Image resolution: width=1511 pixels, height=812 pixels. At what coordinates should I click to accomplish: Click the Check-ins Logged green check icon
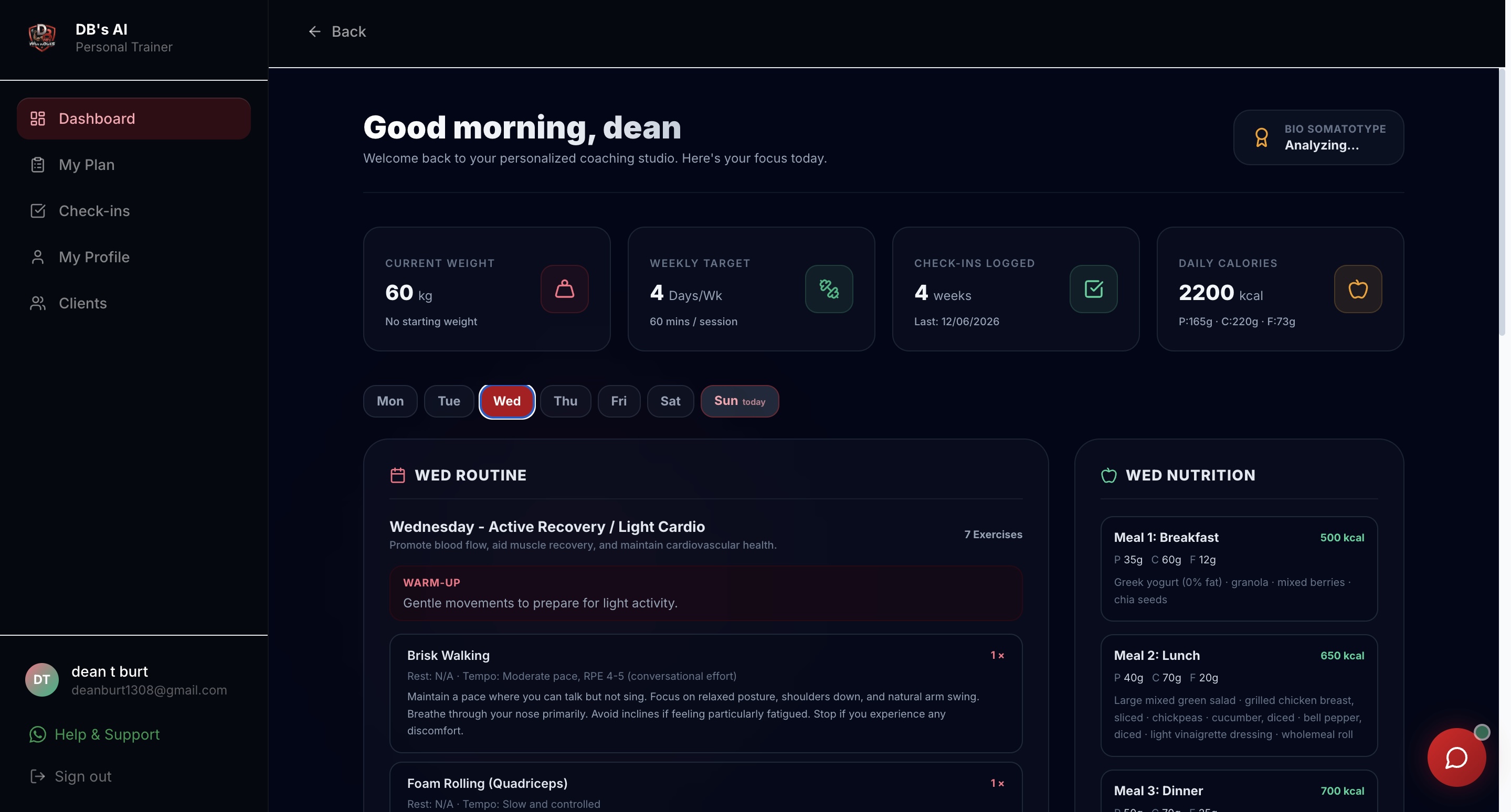point(1093,289)
